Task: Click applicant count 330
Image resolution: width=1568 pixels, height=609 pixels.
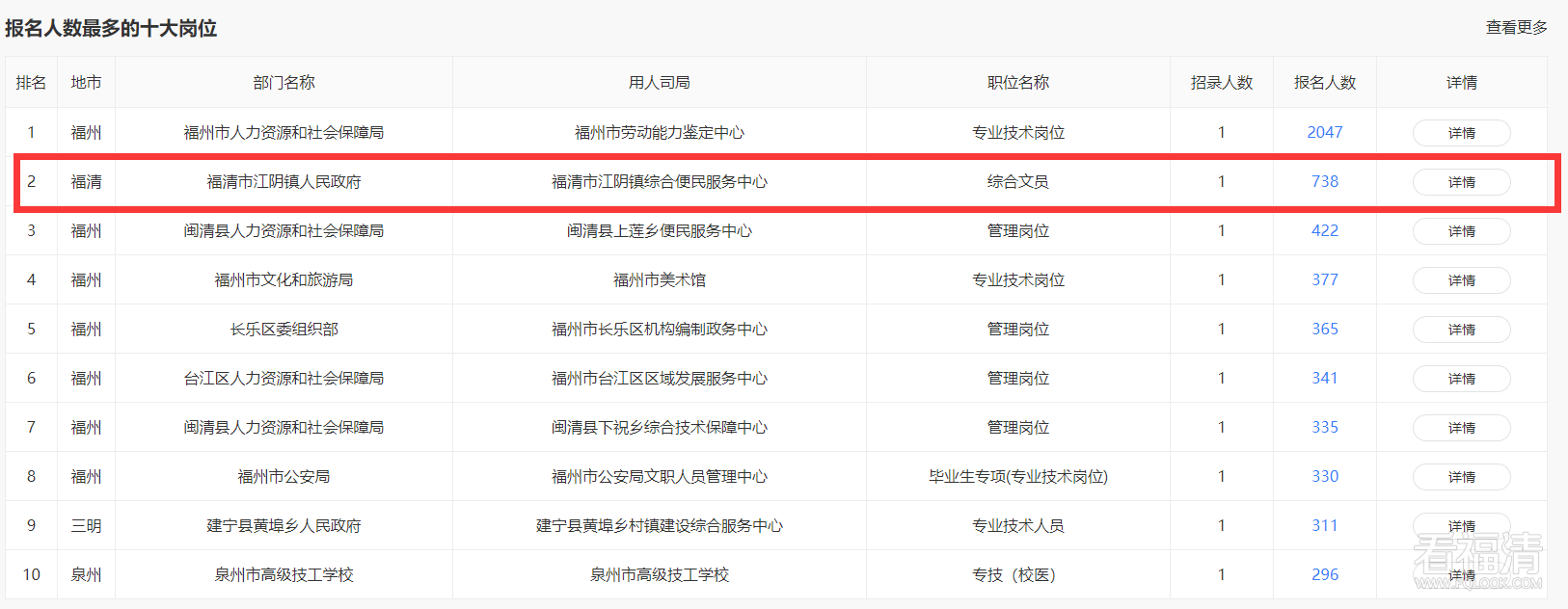Action: click(x=1324, y=476)
